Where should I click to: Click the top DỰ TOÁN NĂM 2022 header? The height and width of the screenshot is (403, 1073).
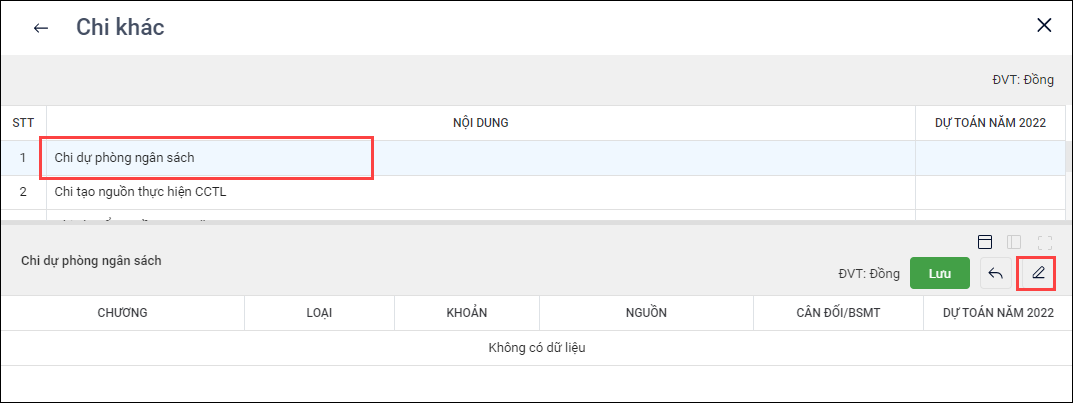990,123
